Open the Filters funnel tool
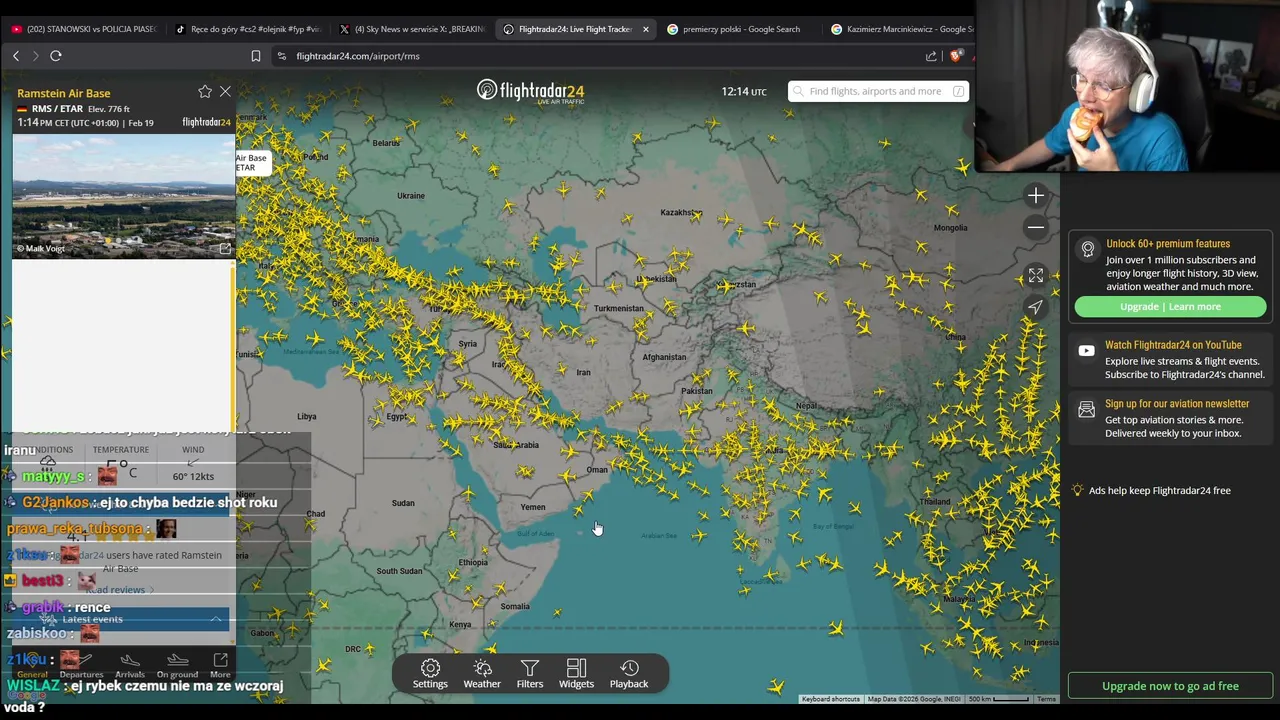Screen dimensions: 1280x720 (530, 673)
